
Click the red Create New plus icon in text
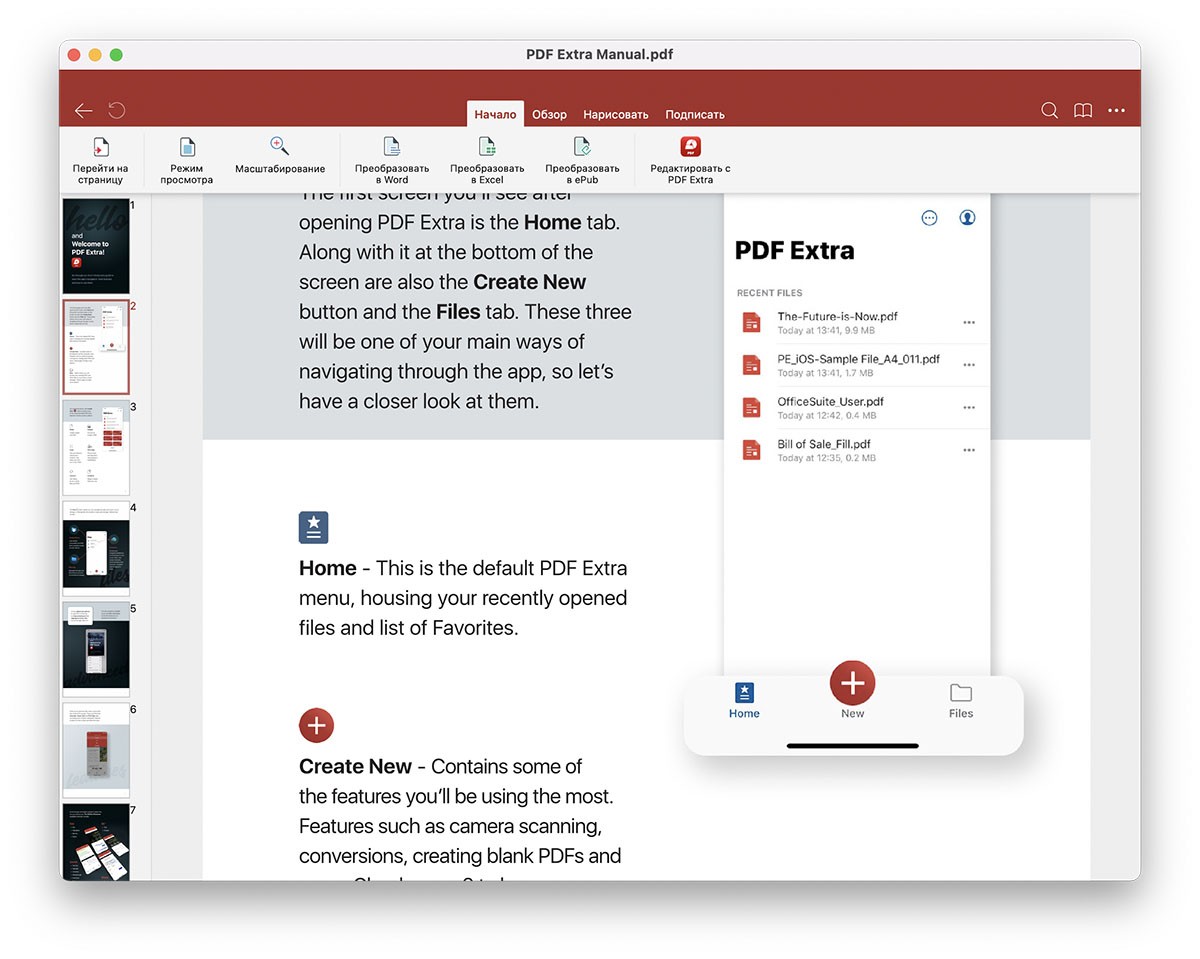pyautogui.click(x=316, y=726)
